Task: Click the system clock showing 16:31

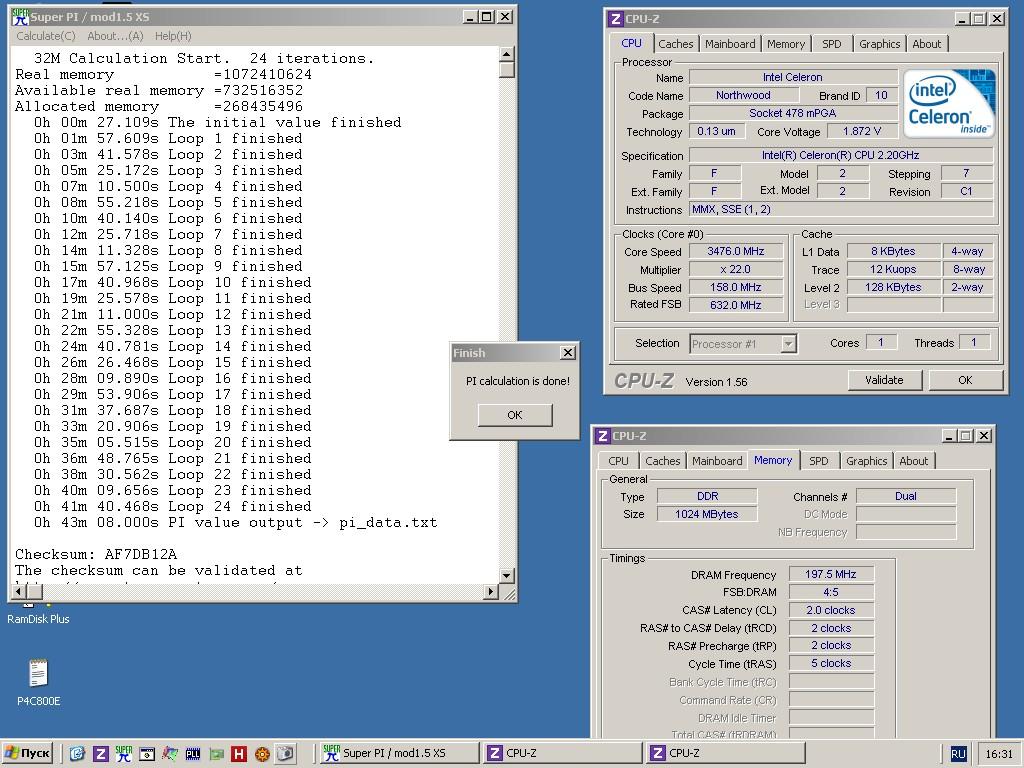Action: 999,754
